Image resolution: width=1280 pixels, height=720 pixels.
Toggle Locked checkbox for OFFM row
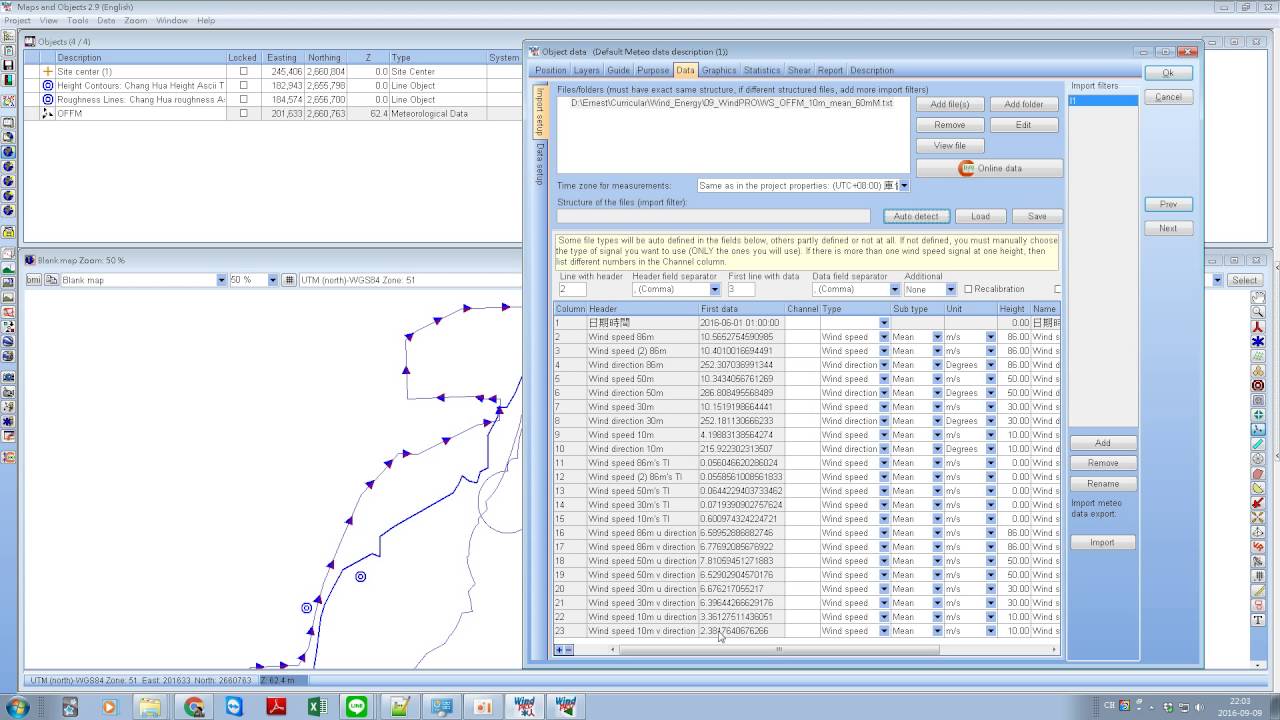pyautogui.click(x=243, y=114)
